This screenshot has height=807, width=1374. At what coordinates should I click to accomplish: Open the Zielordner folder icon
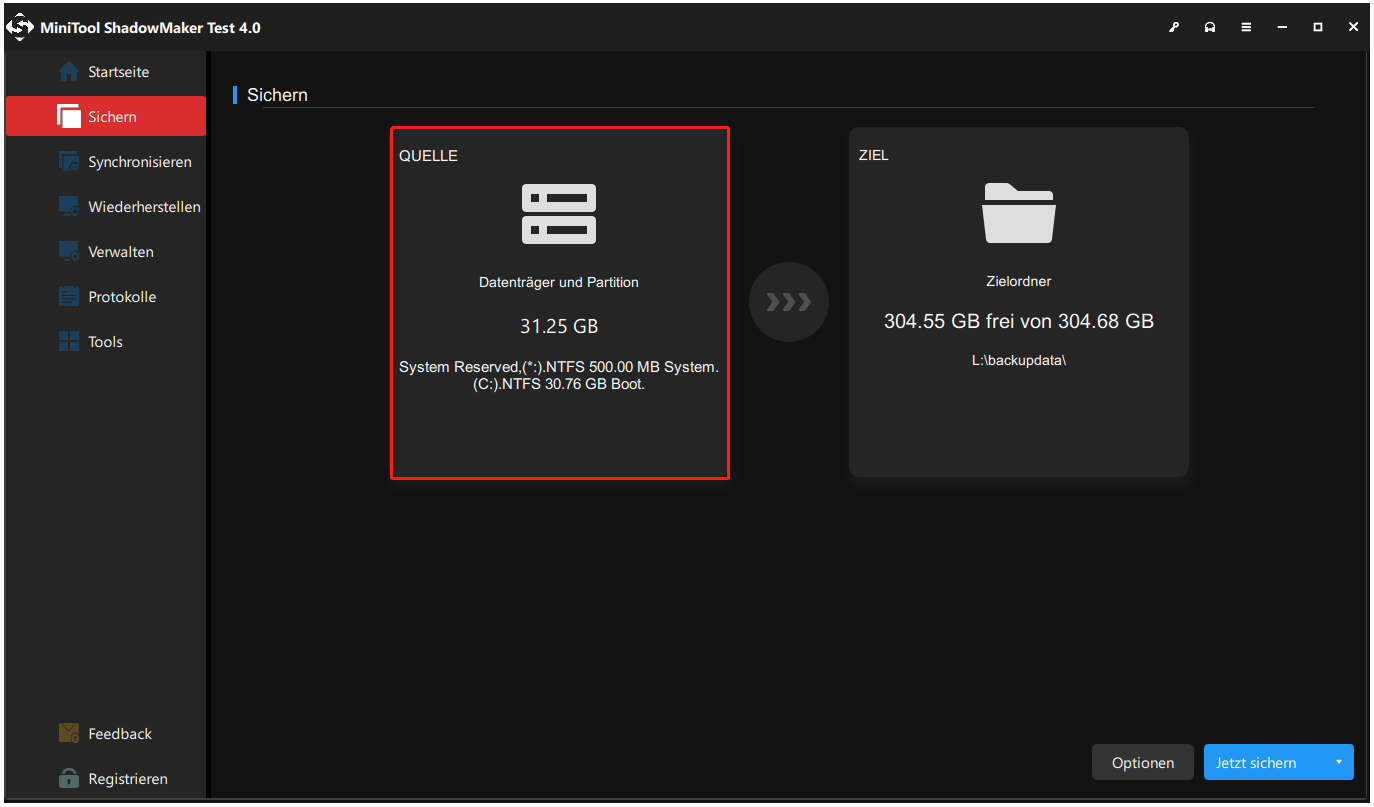1018,212
